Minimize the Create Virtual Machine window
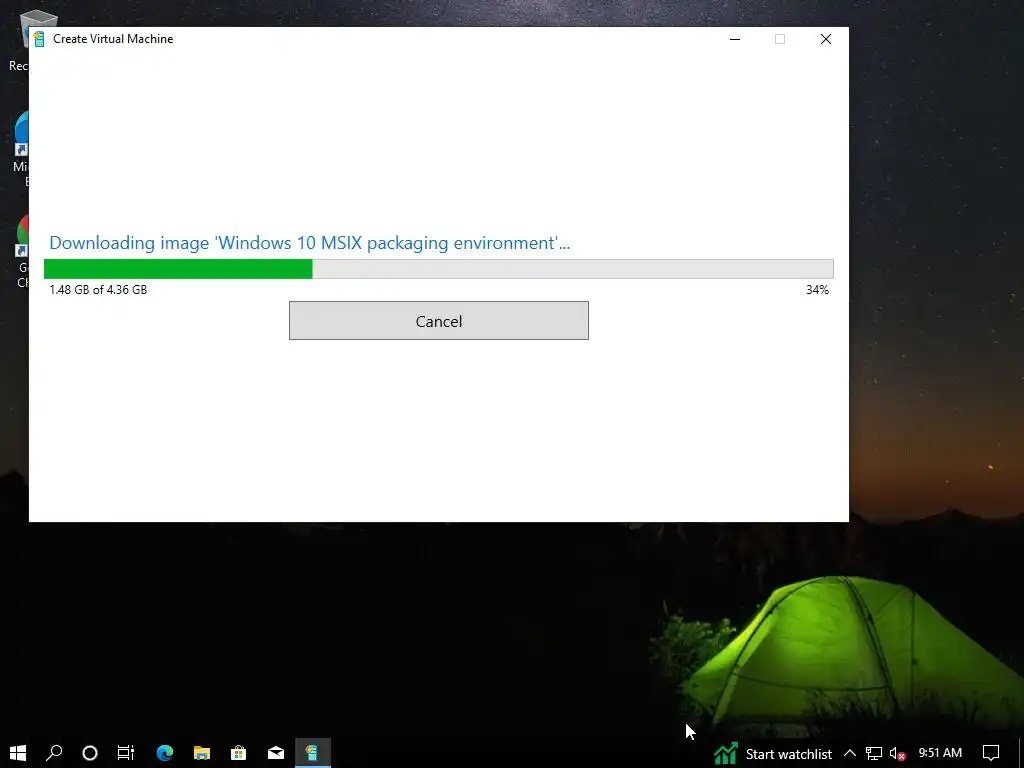 735,39
